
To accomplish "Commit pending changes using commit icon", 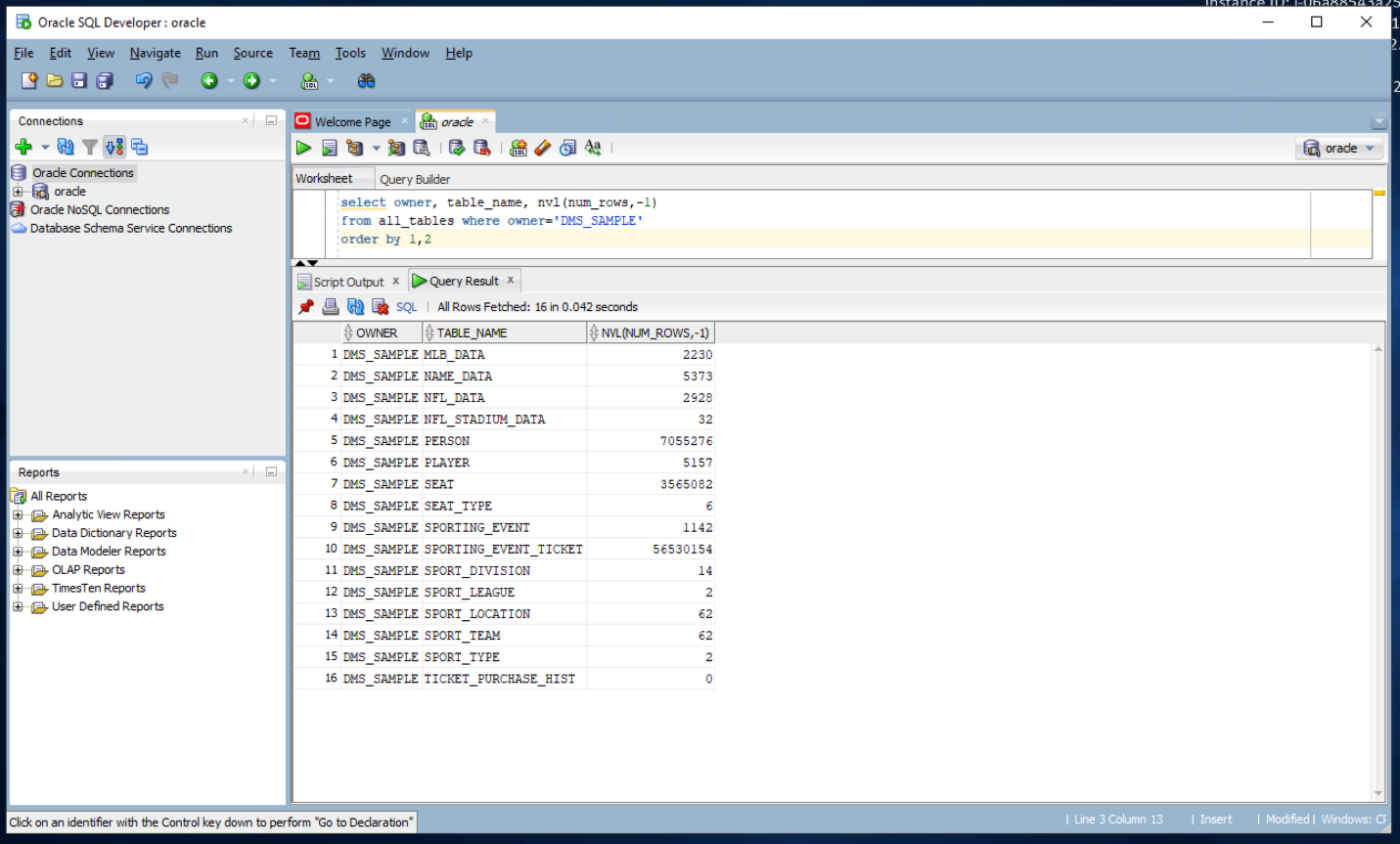I will 458,148.
